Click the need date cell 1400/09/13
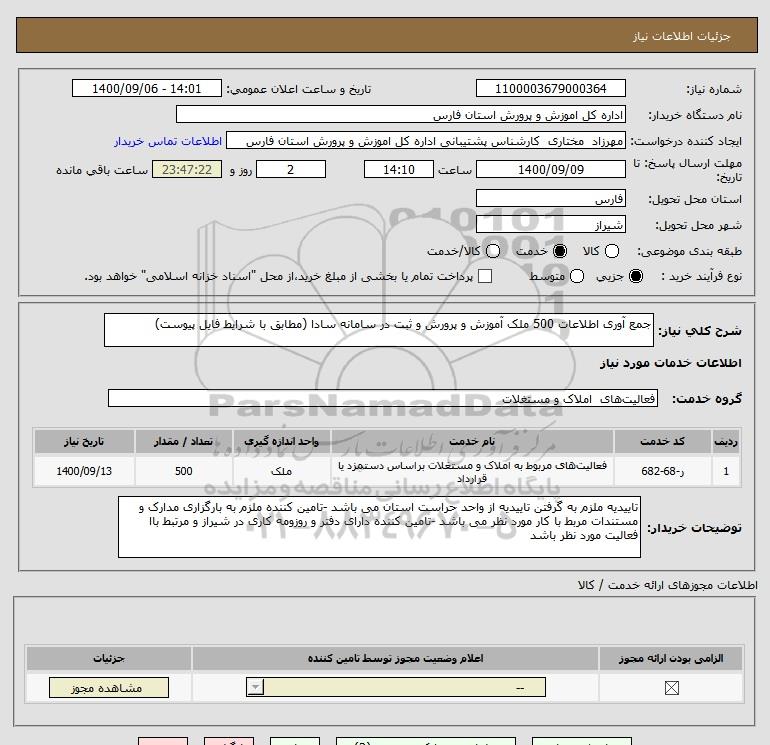This screenshot has width=770, height=745. [x=84, y=471]
